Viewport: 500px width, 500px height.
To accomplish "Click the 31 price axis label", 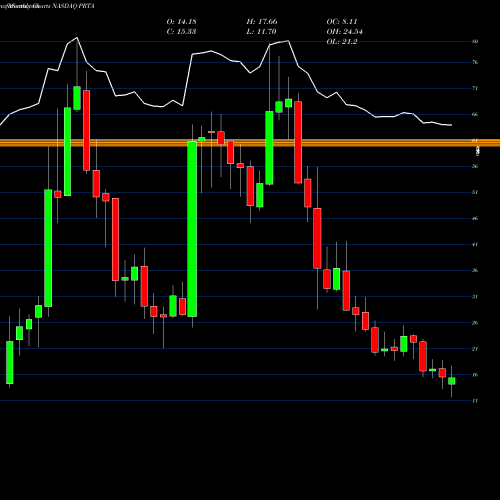I will (x=475, y=297).
